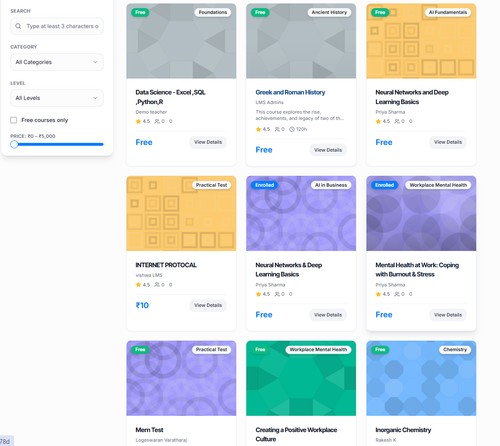View Details for INTERNET PROTOCAL course

click(208, 305)
